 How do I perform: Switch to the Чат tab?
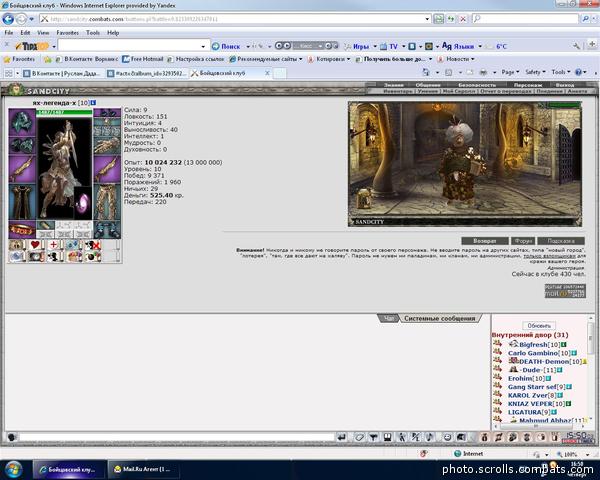click(388, 318)
